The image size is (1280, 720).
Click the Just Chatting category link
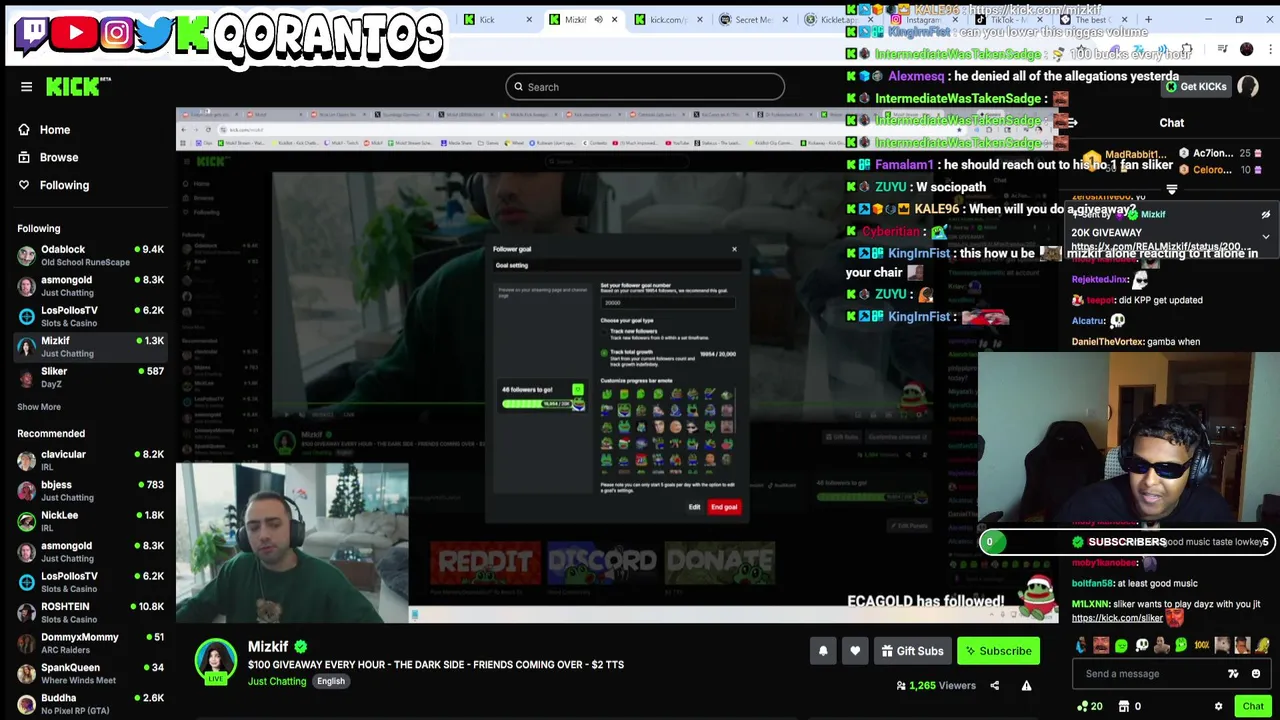coord(277,681)
